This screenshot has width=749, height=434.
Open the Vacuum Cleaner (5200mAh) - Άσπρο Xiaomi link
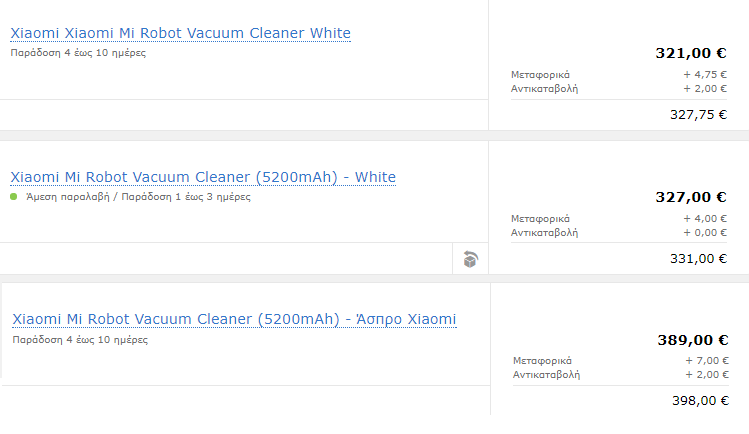234,320
